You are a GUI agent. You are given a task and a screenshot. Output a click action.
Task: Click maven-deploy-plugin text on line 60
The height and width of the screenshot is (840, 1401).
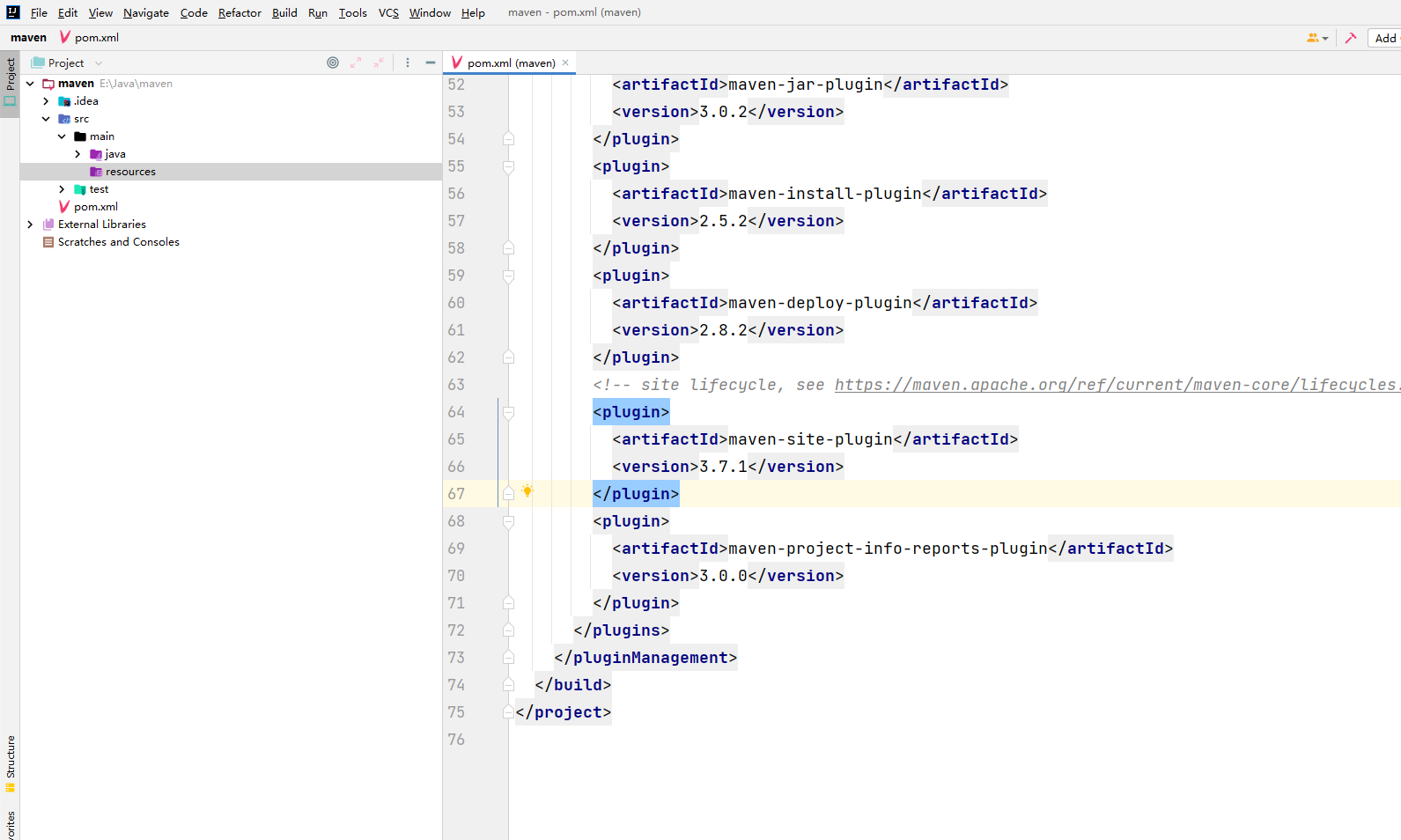point(820,303)
